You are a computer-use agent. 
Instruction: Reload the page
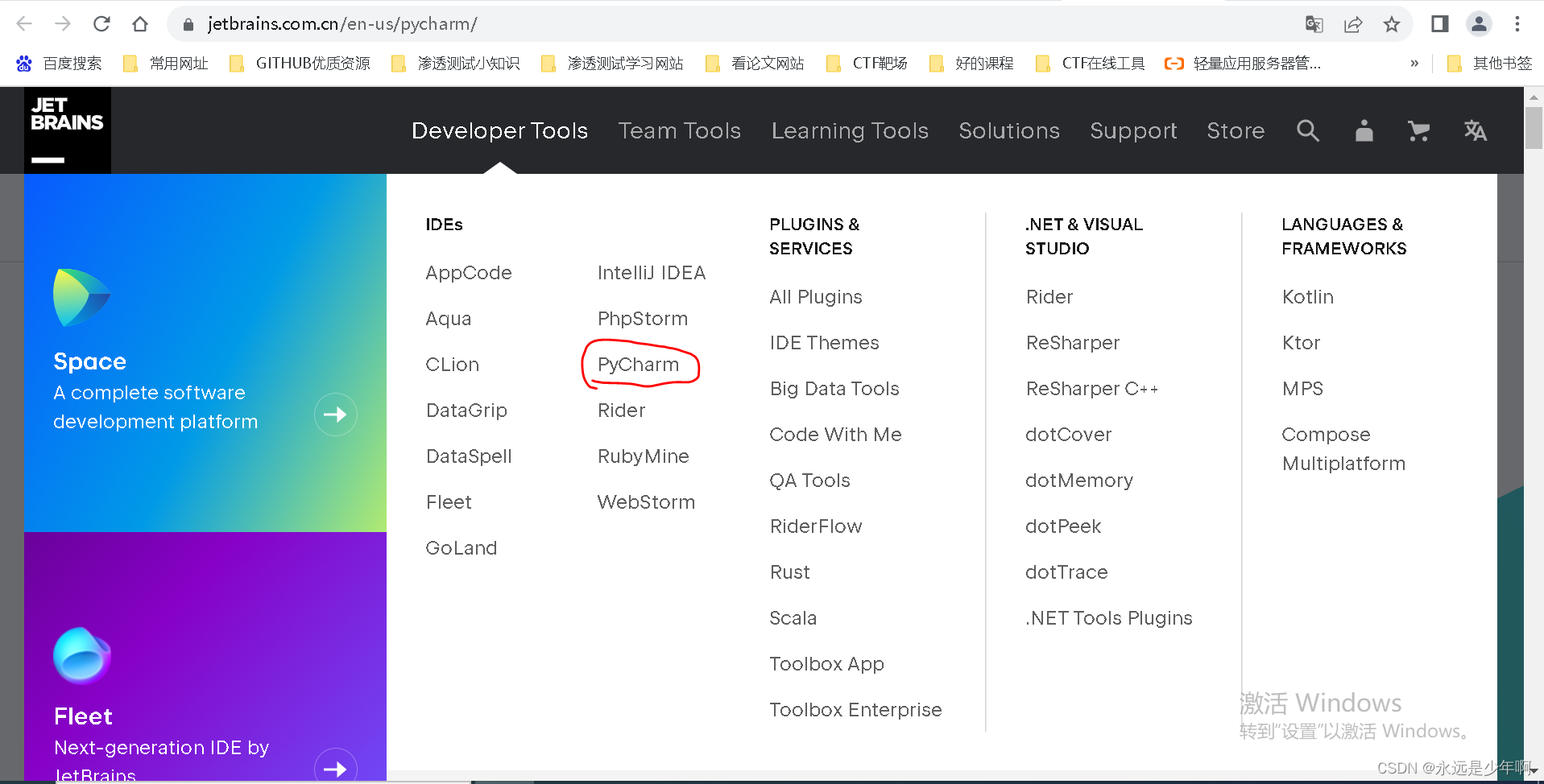tap(101, 24)
